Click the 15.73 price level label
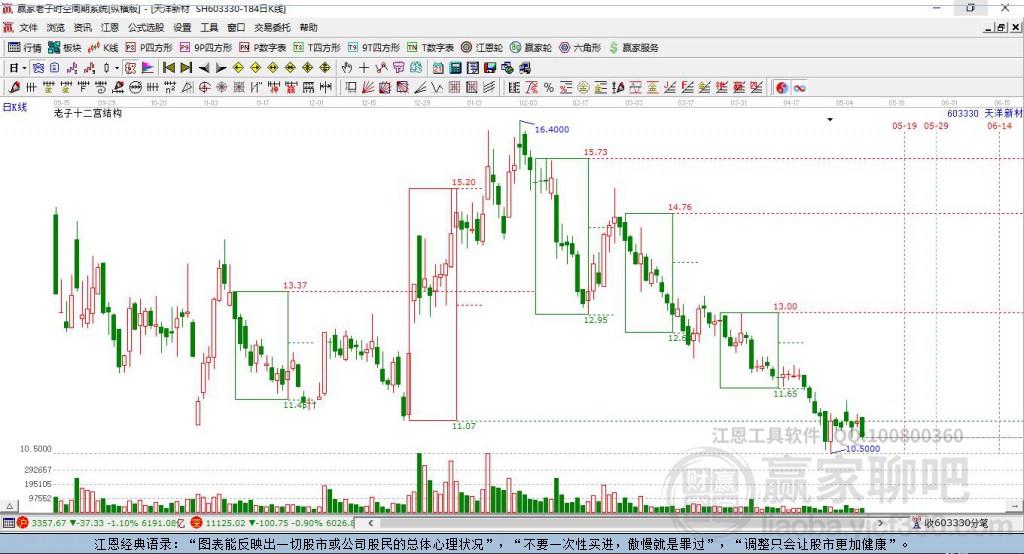This screenshot has height=554, width=1024. (x=596, y=152)
